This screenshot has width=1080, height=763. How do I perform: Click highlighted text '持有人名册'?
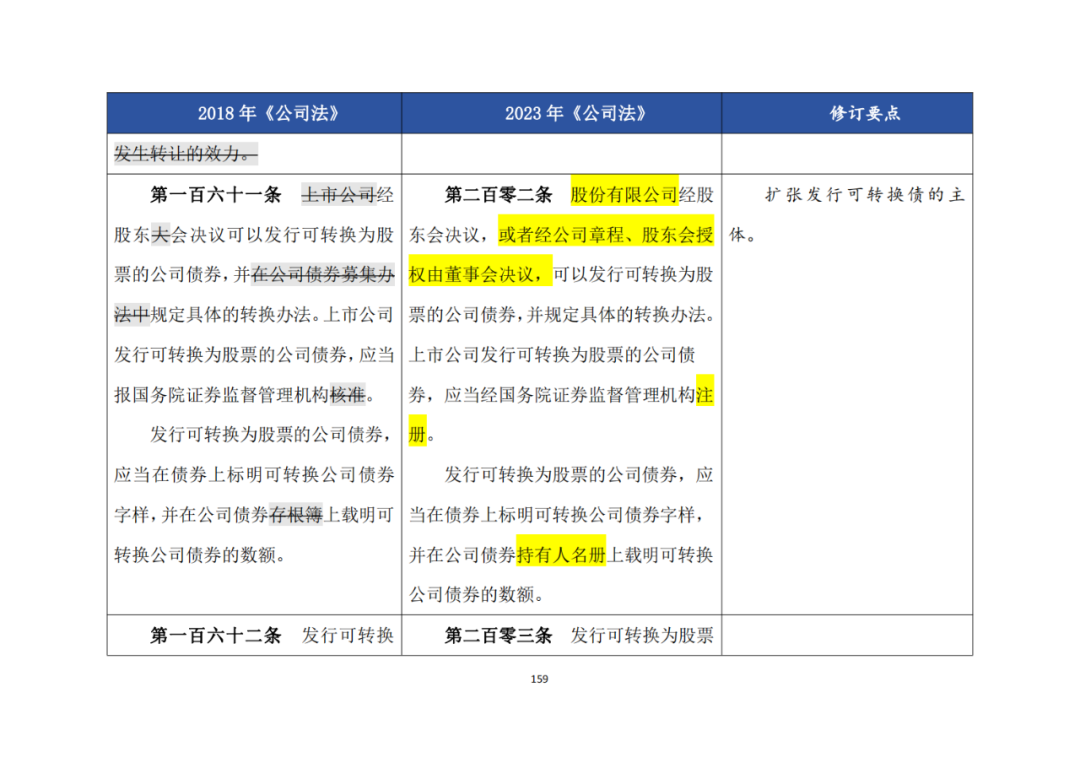point(561,555)
